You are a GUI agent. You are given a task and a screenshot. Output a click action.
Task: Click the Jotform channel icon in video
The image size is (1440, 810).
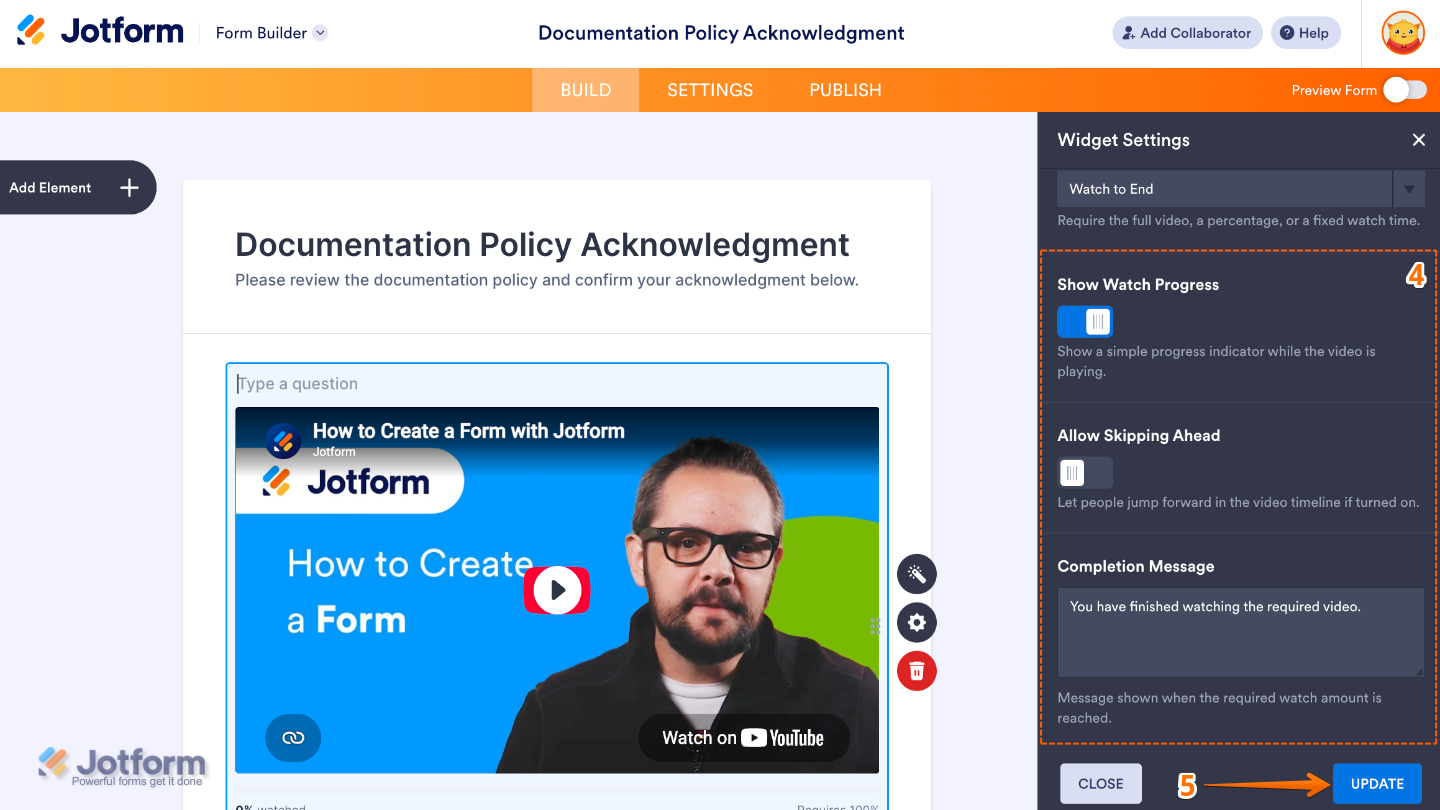[284, 440]
